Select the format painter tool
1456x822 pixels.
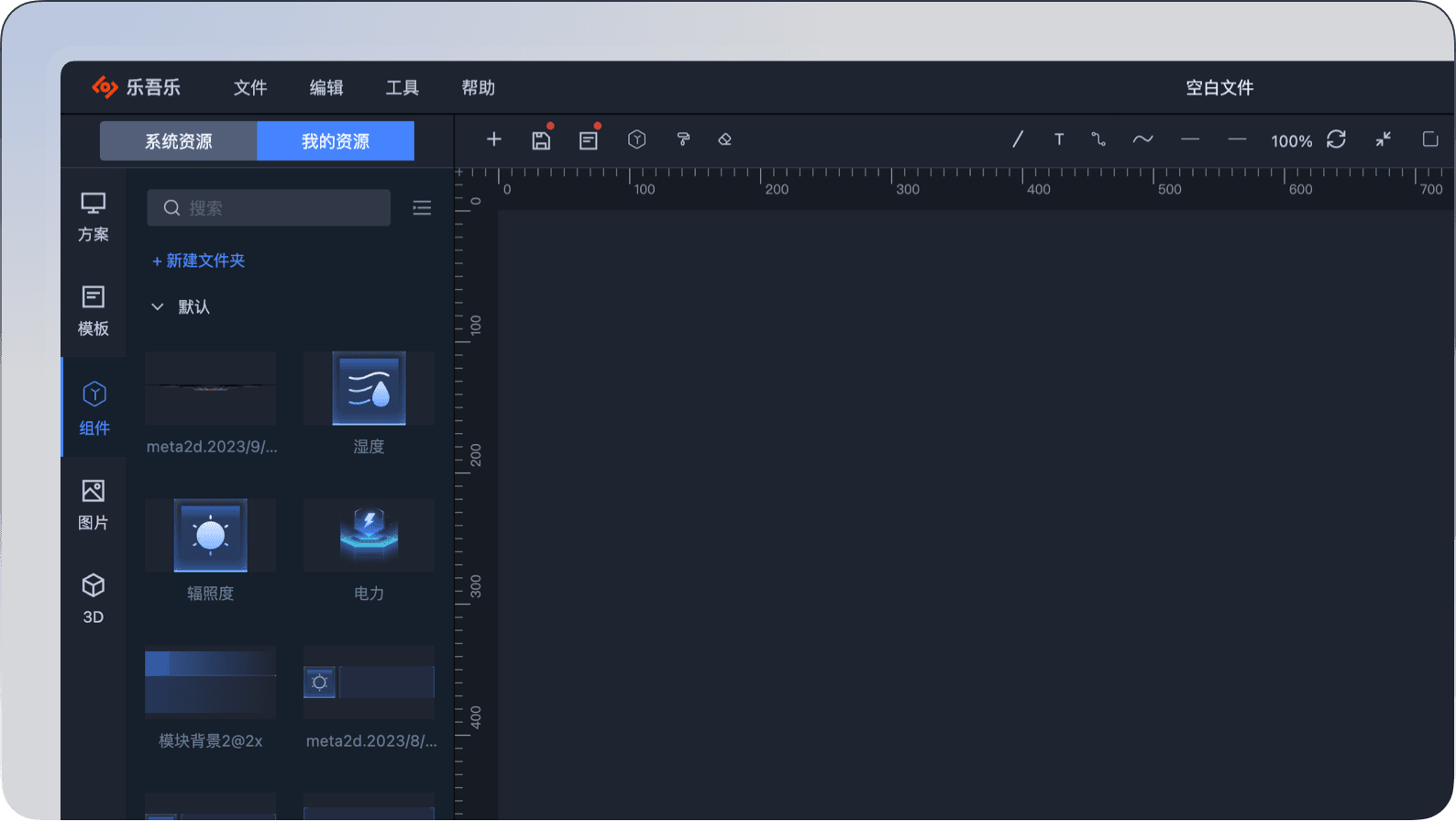683,139
